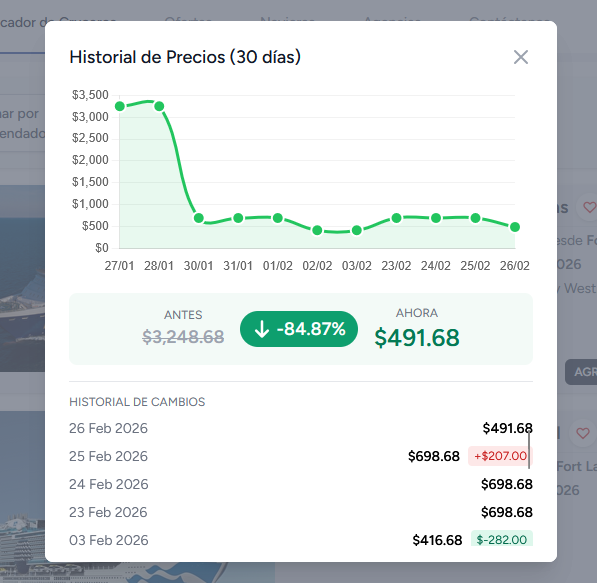Image resolution: width=597 pixels, height=583 pixels.
Task: Click the $416.68 price for 03 Feb
Action: click(437, 540)
